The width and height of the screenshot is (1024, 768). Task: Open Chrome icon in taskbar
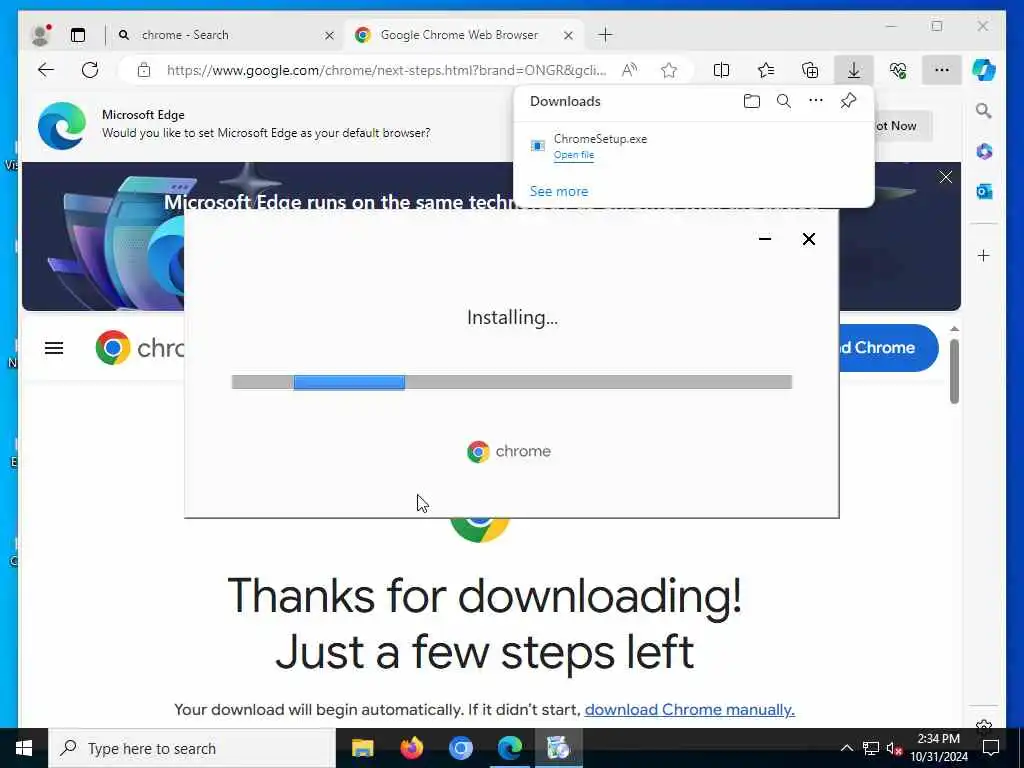pyautogui.click(x=460, y=748)
